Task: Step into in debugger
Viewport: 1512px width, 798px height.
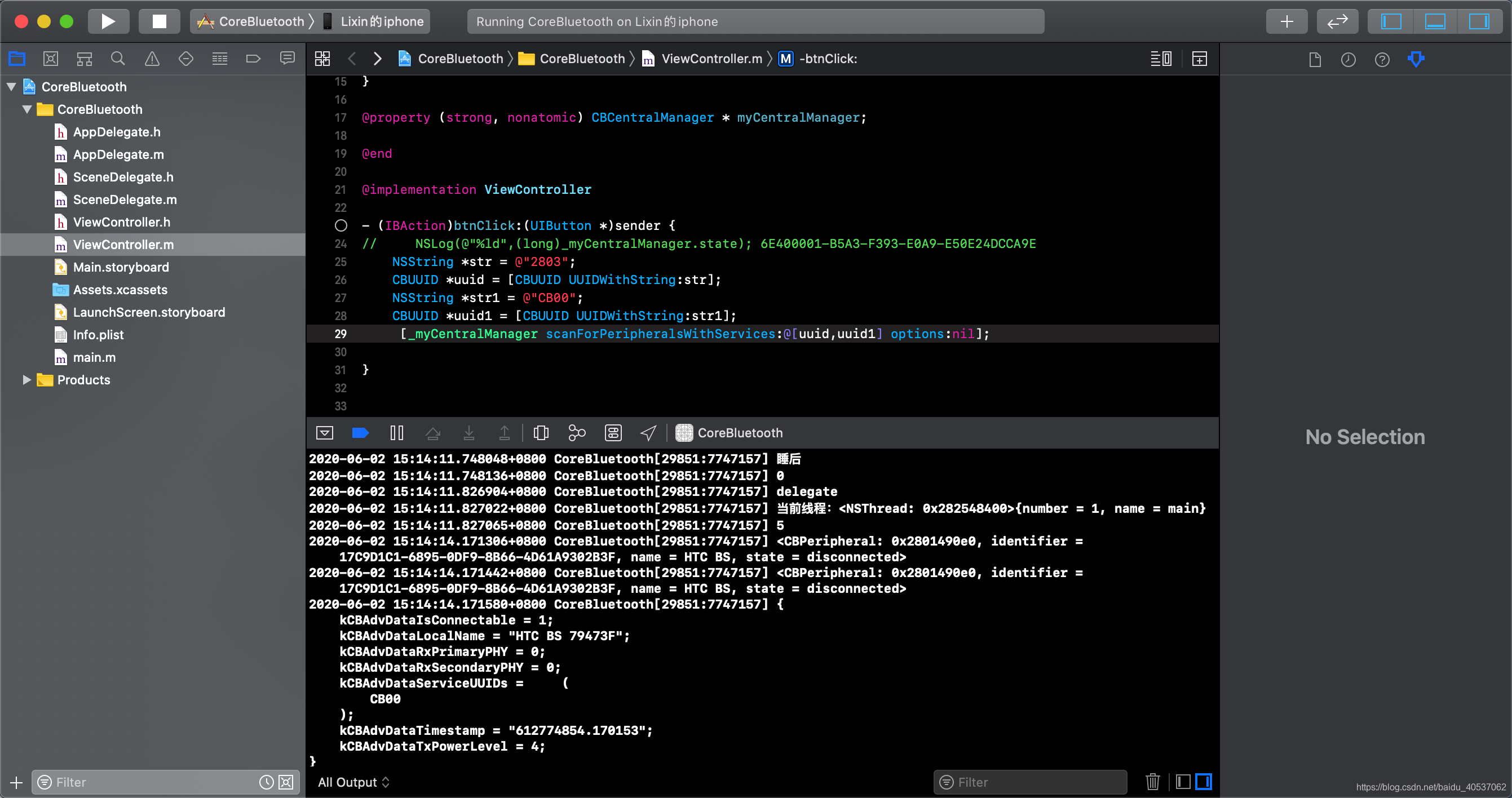Action: pos(469,433)
